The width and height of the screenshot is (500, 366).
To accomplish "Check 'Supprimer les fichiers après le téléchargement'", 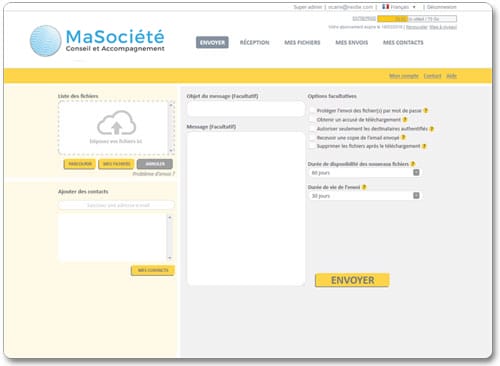I will (312, 146).
